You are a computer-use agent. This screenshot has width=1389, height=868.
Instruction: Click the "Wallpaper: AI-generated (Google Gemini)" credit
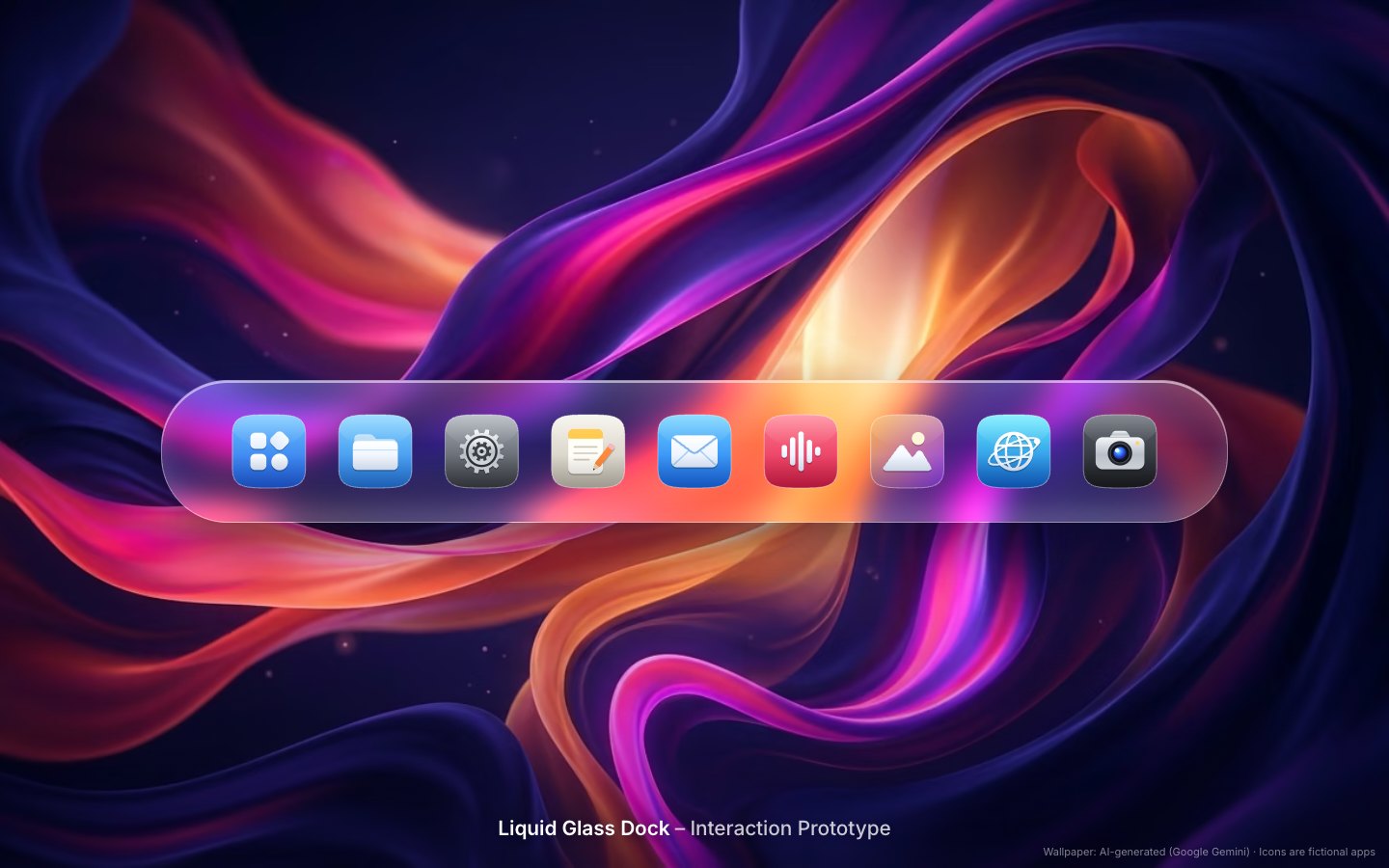pos(1146,852)
